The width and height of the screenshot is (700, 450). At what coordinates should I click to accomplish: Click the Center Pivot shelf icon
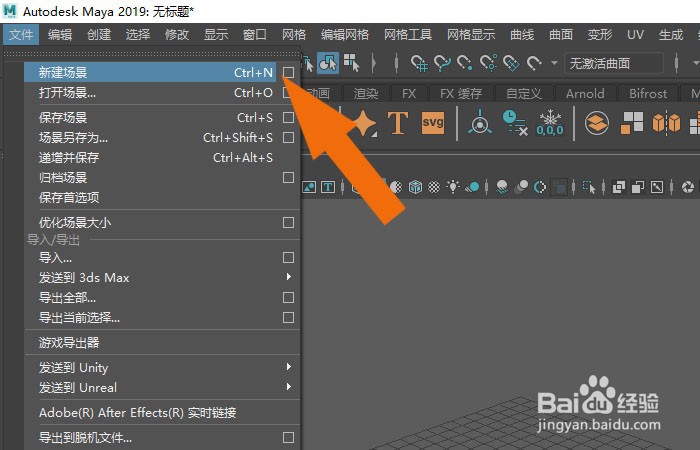[480, 122]
